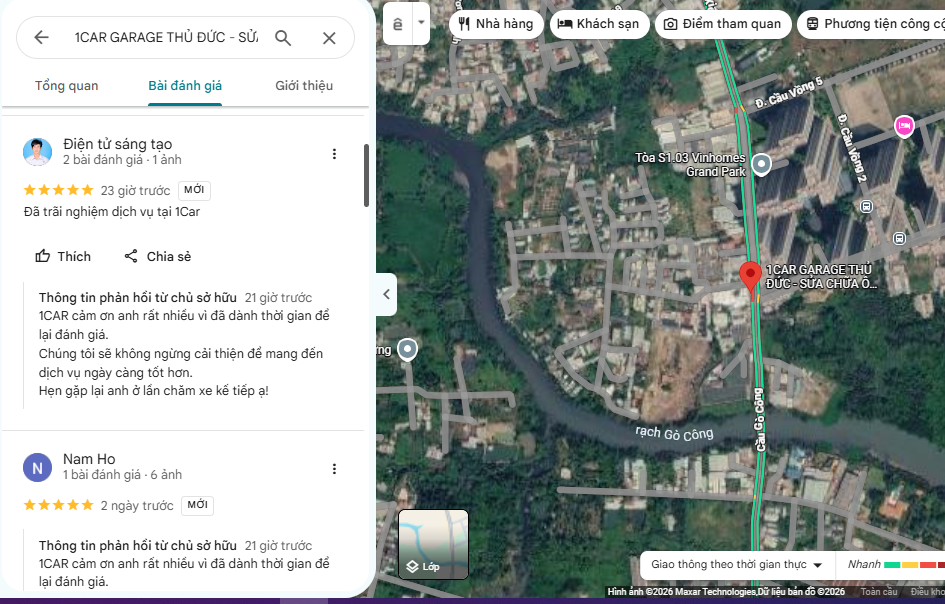Open the Giới thiệu tab
The height and width of the screenshot is (604, 945).
304,86
